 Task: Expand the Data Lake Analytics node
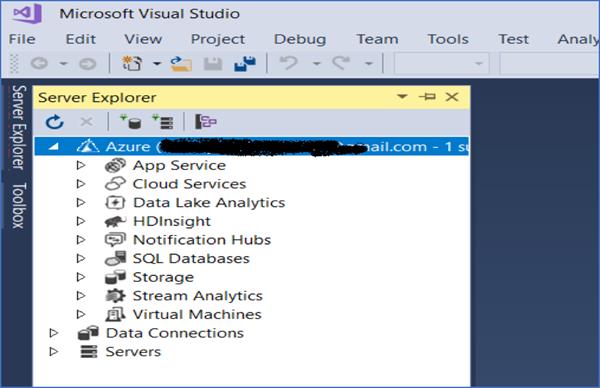(x=81, y=202)
